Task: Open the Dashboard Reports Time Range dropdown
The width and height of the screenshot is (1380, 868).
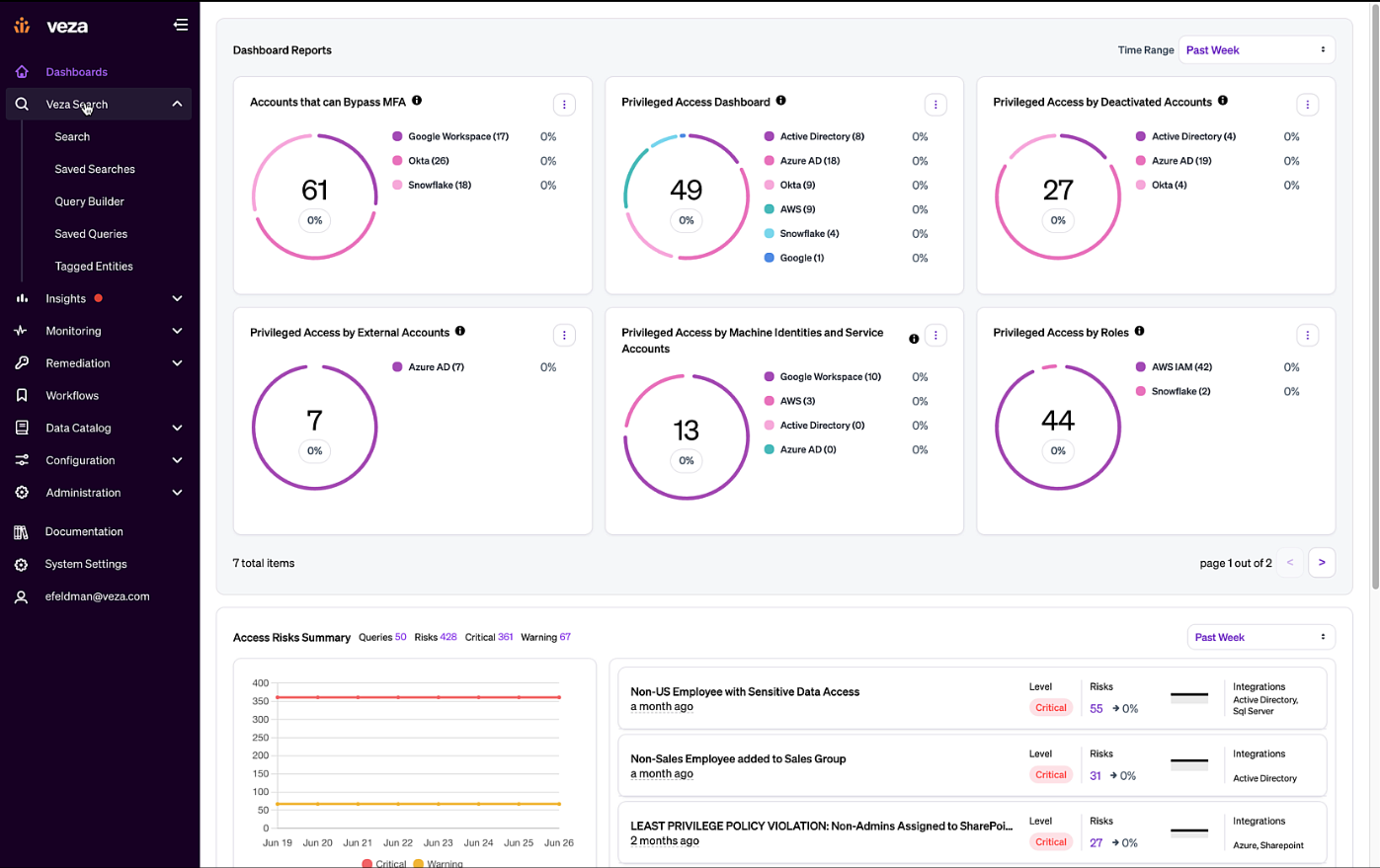Action: tap(1256, 50)
